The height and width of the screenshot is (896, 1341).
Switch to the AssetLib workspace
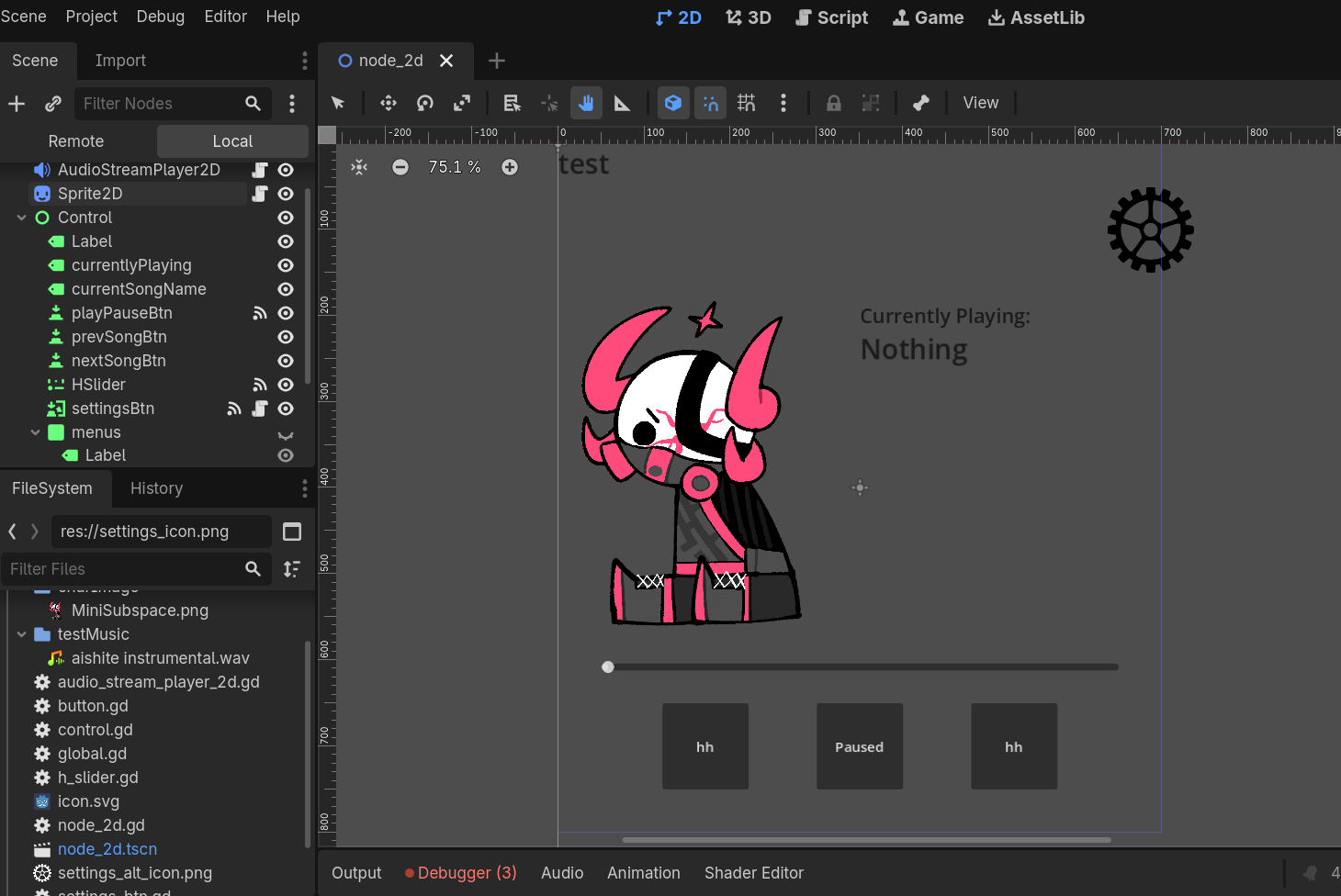[1036, 17]
